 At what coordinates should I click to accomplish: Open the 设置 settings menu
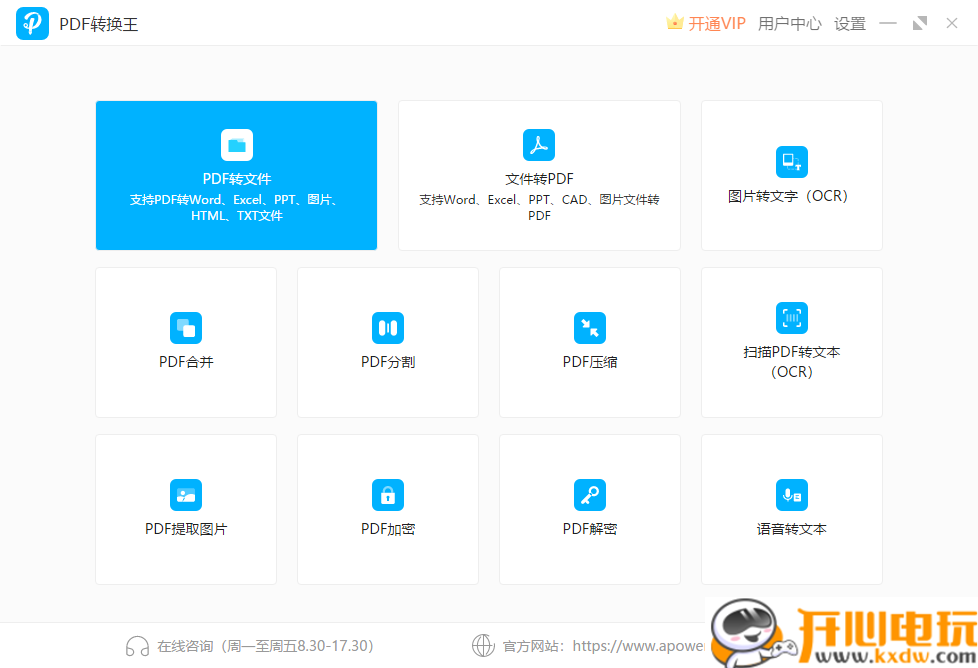tap(849, 22)
